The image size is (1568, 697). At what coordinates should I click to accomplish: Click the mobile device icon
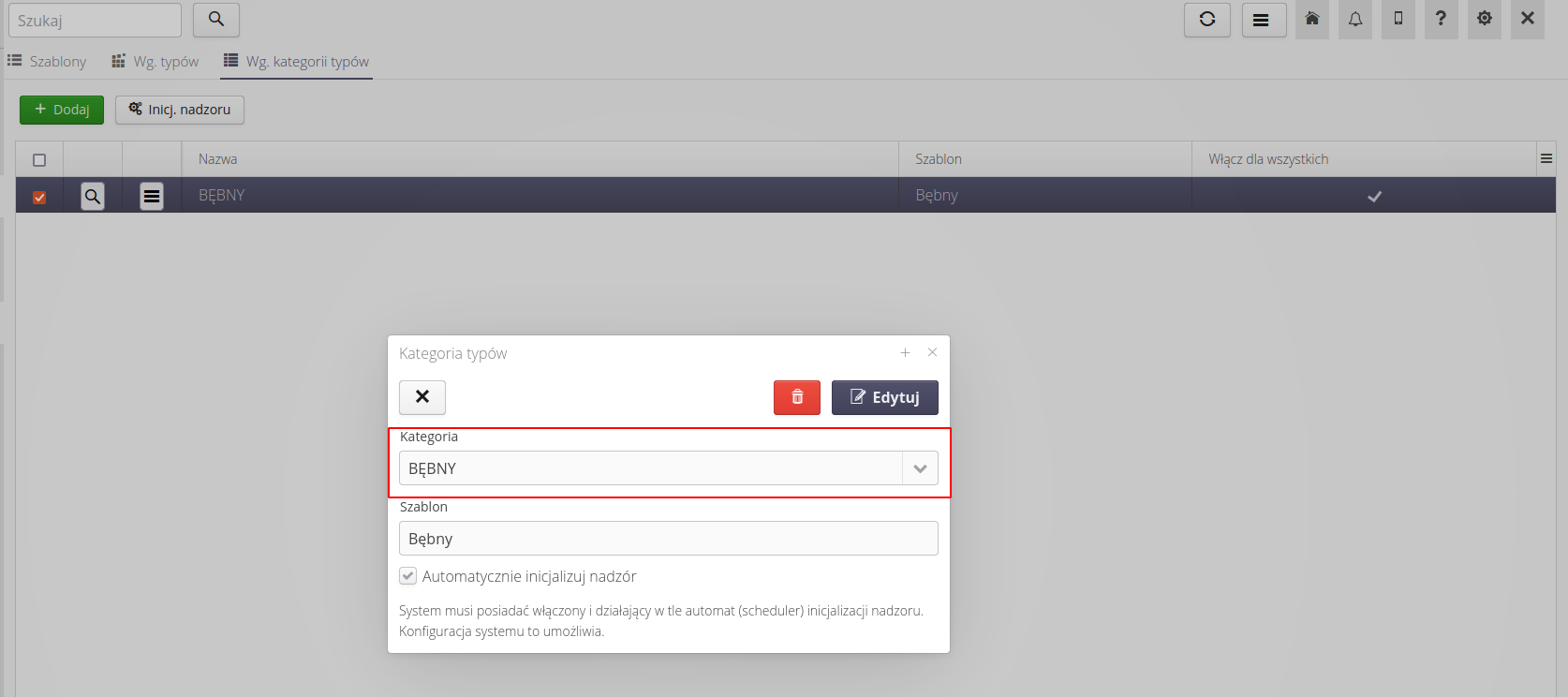click(1398, 20)
